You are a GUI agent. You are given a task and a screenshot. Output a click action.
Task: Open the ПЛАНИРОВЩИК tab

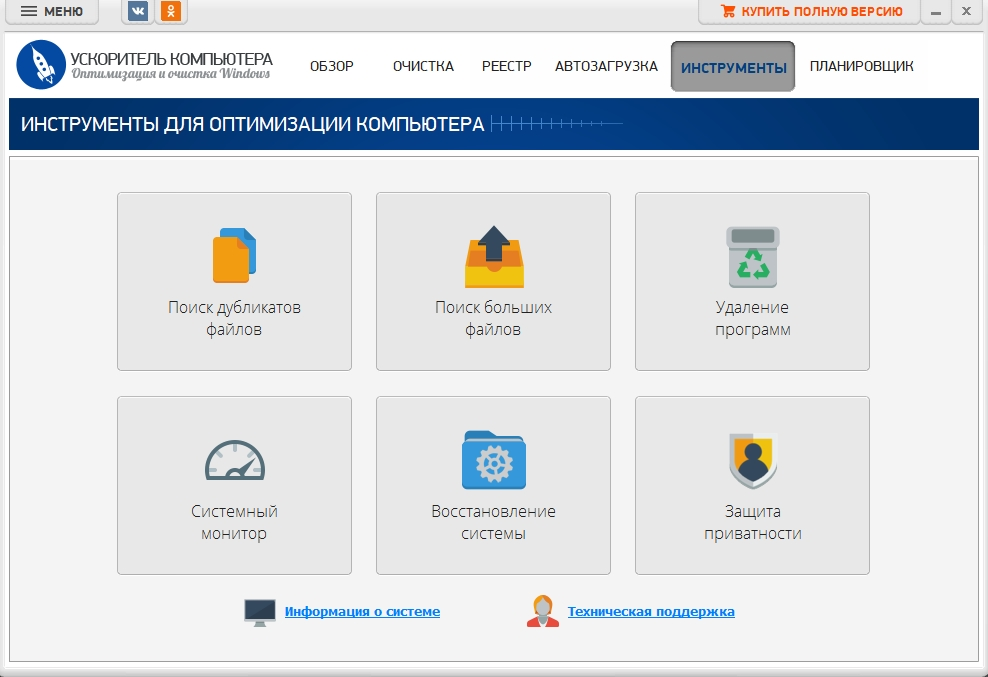point(861,66)
